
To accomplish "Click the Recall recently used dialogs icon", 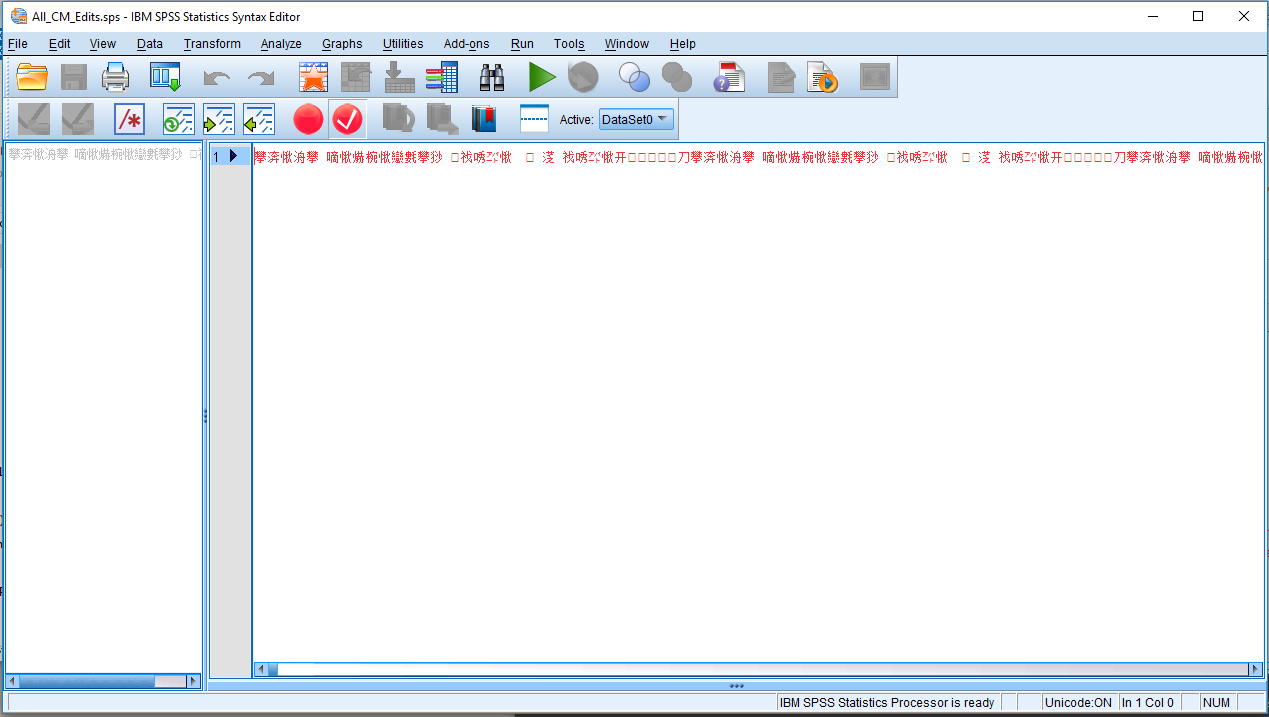I will [165, 77].
